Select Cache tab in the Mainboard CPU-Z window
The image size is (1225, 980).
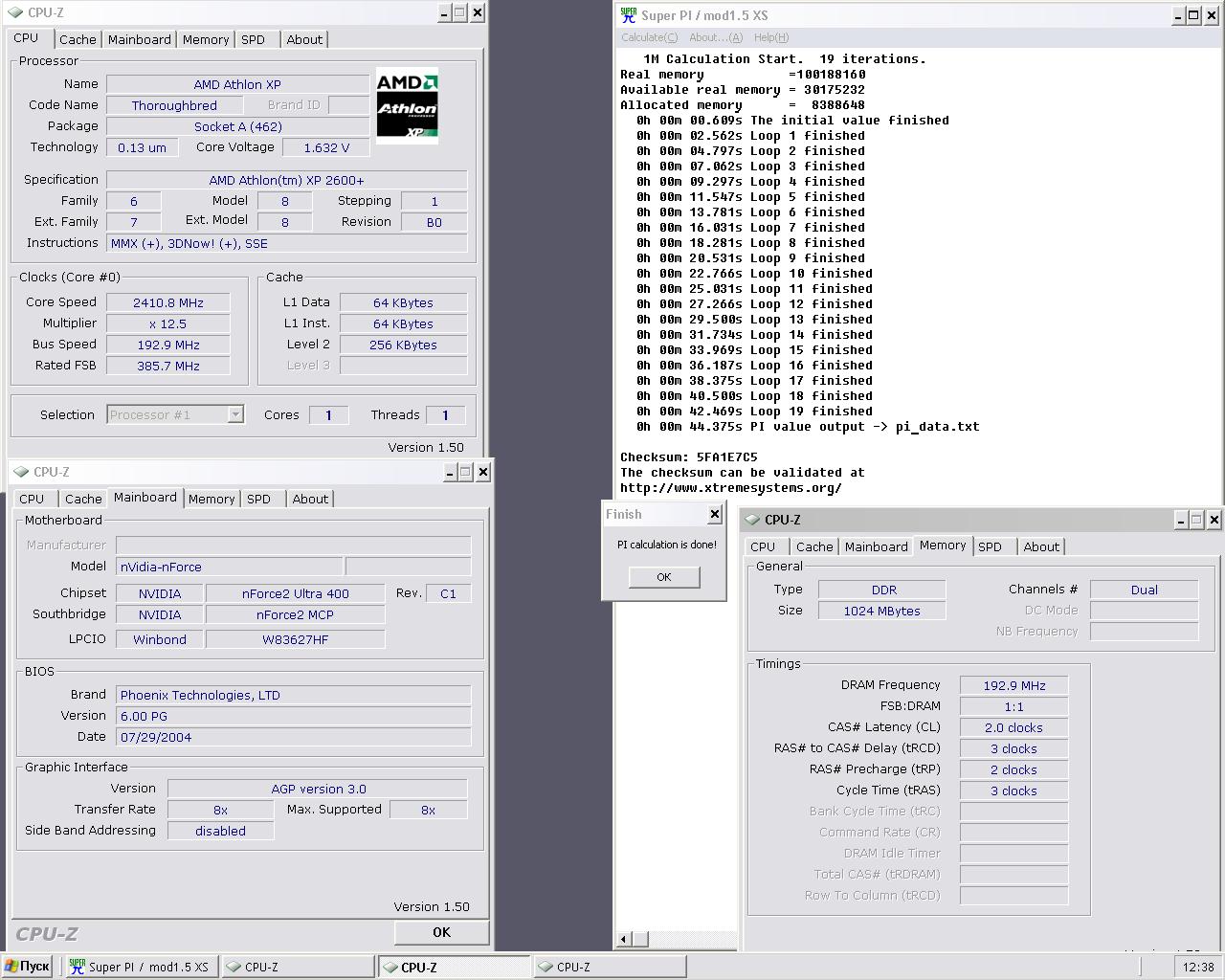[83, 499]
